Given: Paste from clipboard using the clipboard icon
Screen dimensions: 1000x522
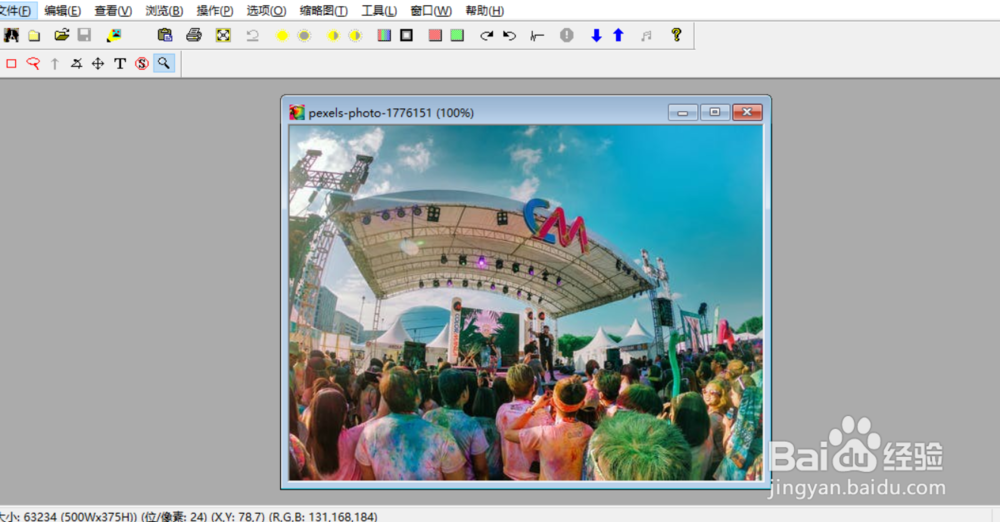Looking at the screenshot, I should 165,35.
